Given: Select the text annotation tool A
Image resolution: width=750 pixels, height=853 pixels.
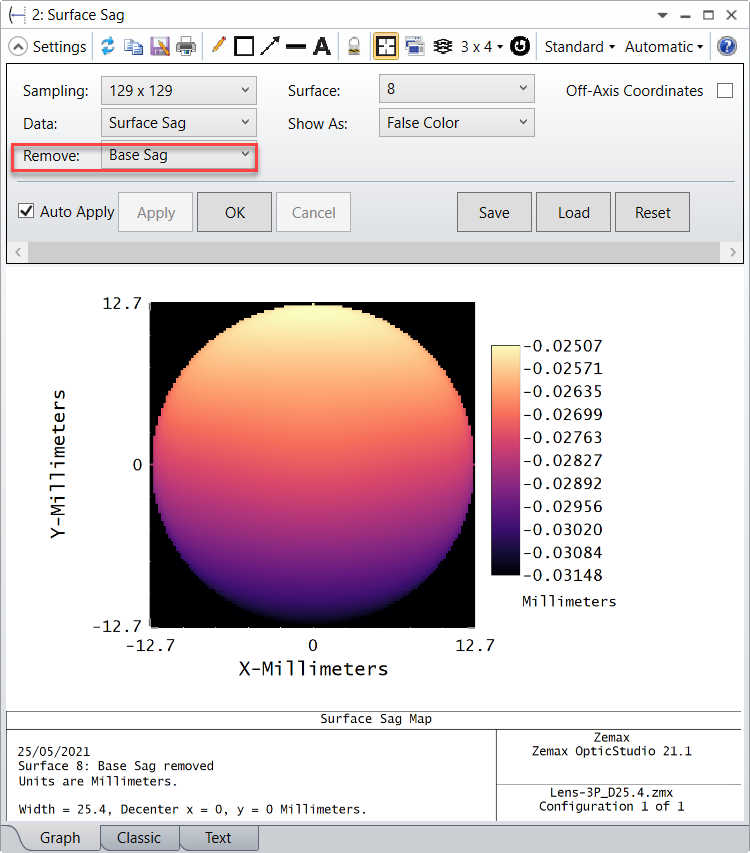Looking at the screenshot, I should point(322,47).
